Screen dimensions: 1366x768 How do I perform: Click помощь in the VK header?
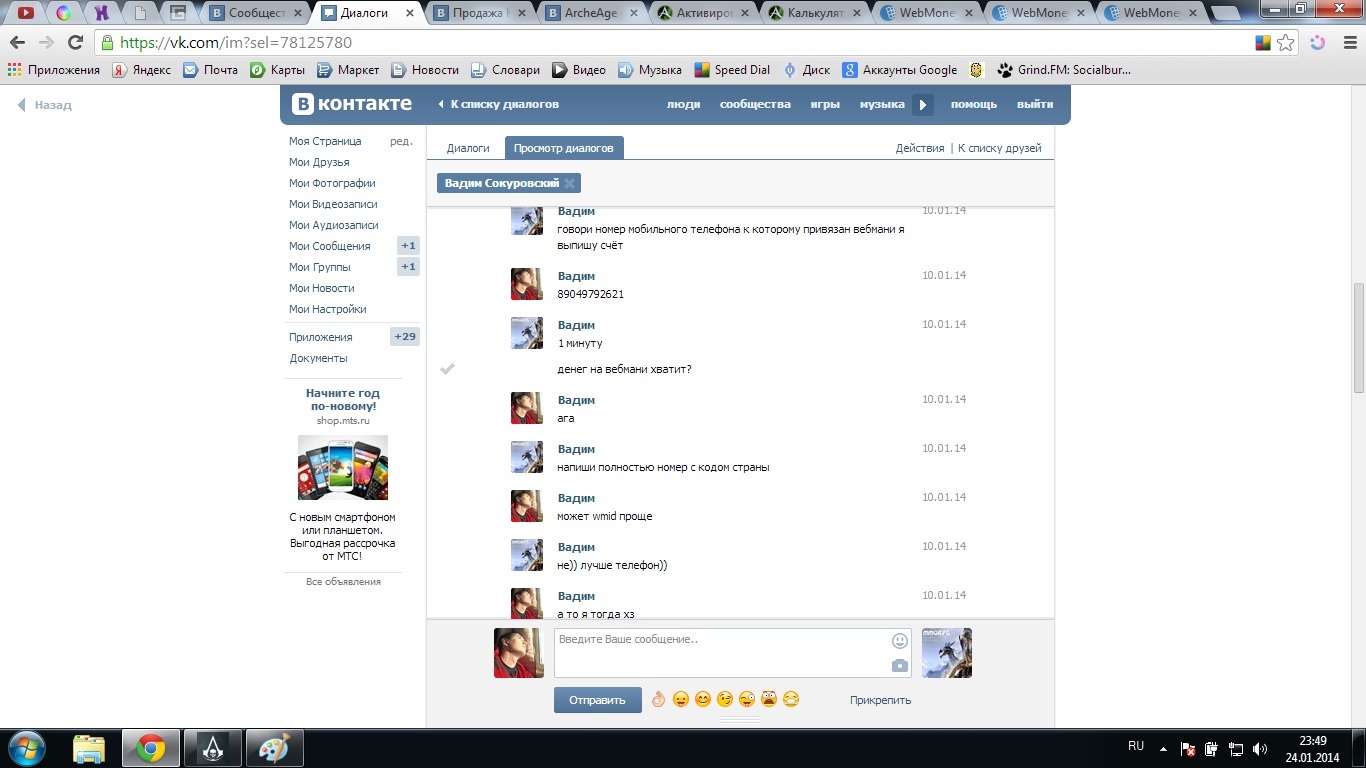pos(974,104)
